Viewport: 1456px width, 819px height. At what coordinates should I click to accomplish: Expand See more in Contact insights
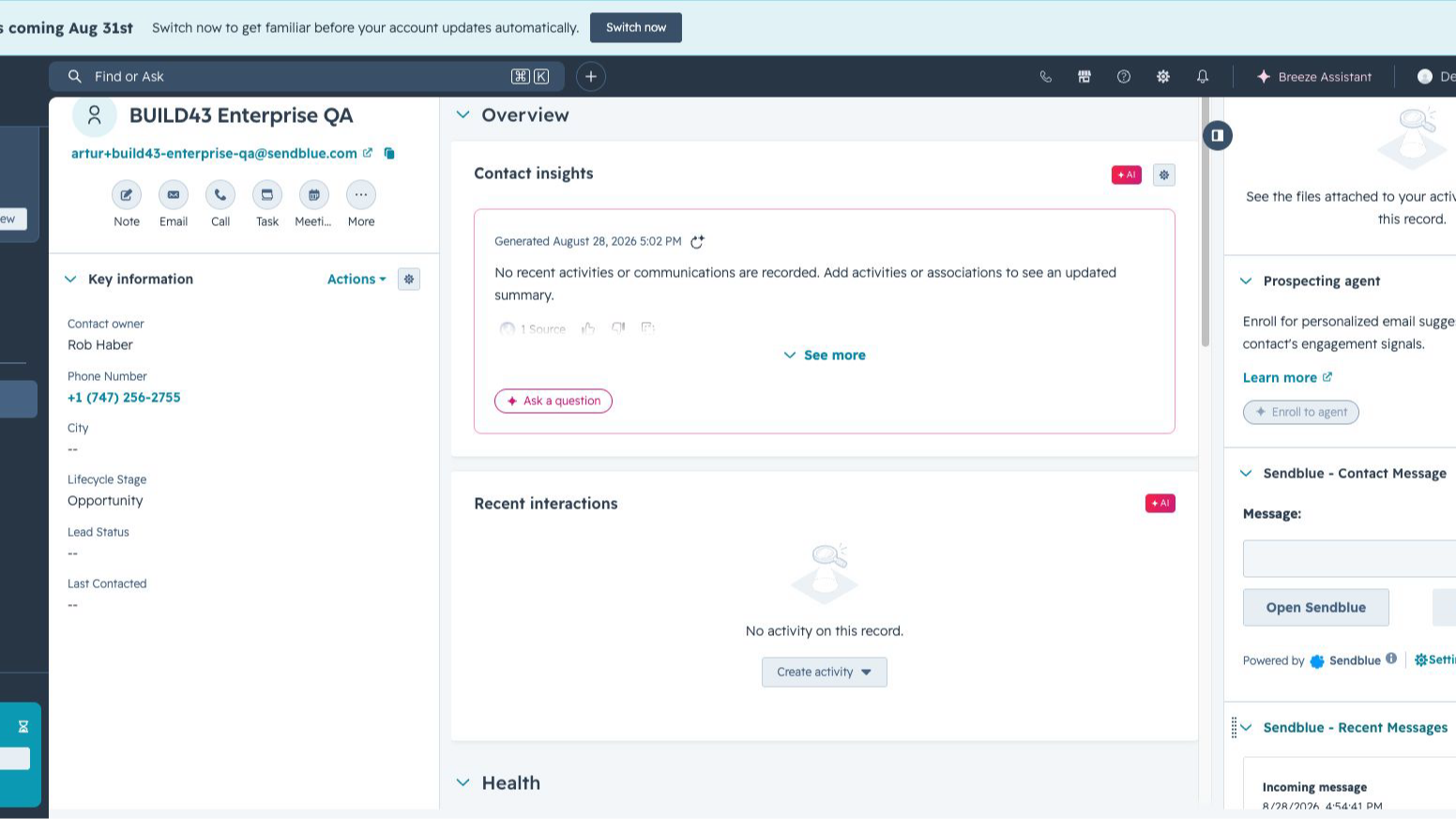pyautogui.click(x=825, y=356)
